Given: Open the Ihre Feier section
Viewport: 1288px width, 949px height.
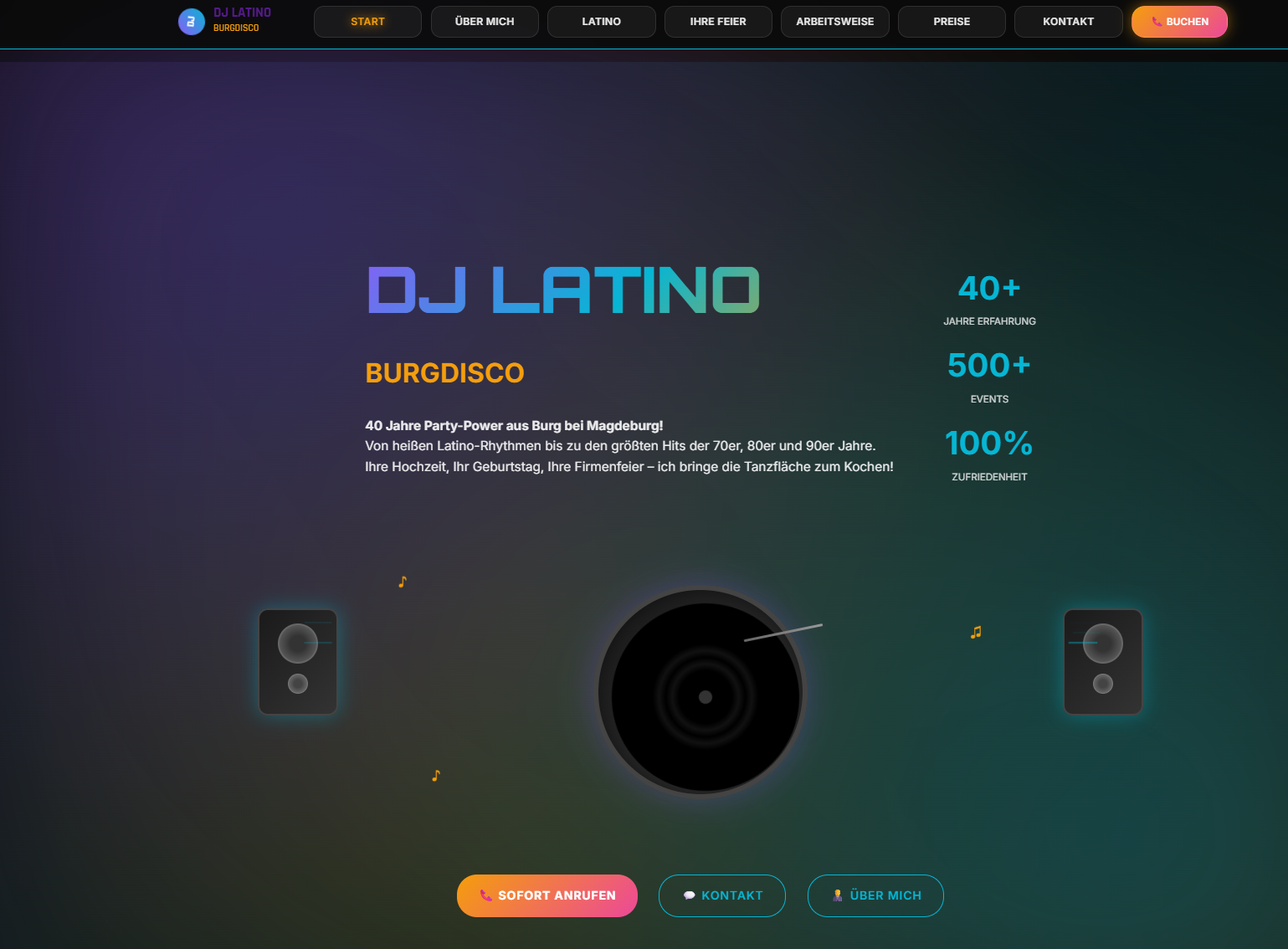Looking at the screenshot, I should [718, 22].
